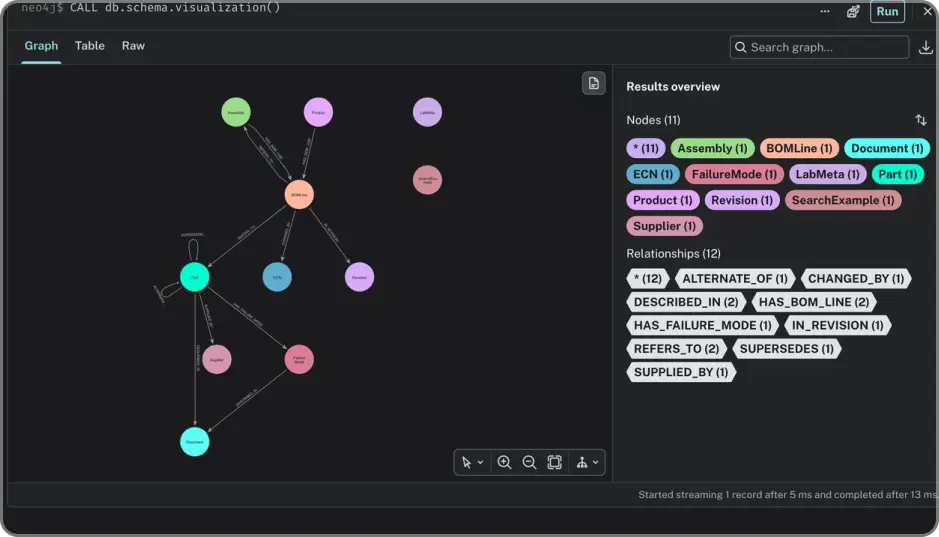Select the FailureMode (1) node label
Viewport: 939px width, 537px height.
734,174
